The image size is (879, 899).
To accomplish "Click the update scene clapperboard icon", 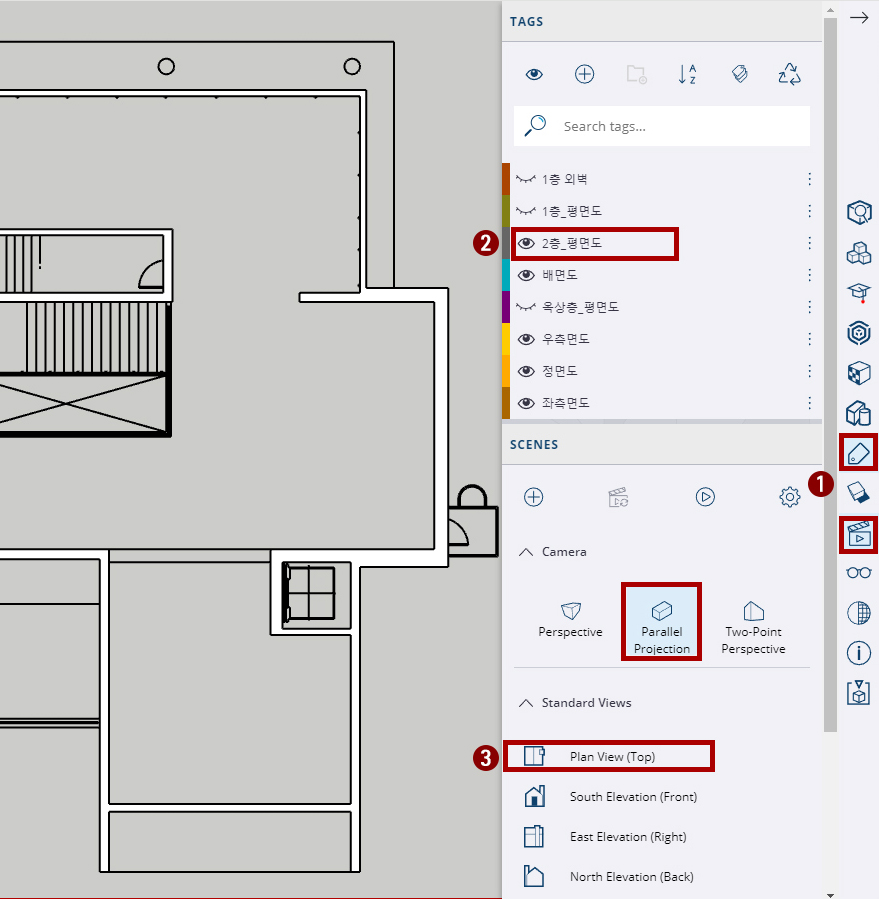I will (618, 497).
